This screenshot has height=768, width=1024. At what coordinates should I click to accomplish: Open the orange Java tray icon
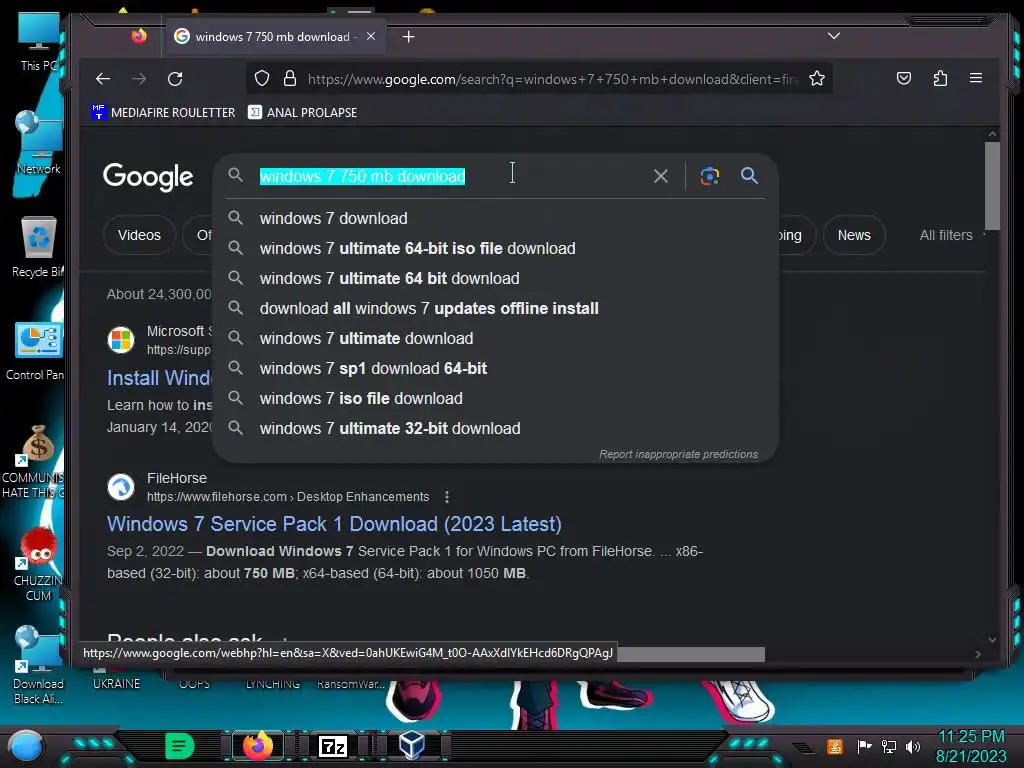click(835, 746)
